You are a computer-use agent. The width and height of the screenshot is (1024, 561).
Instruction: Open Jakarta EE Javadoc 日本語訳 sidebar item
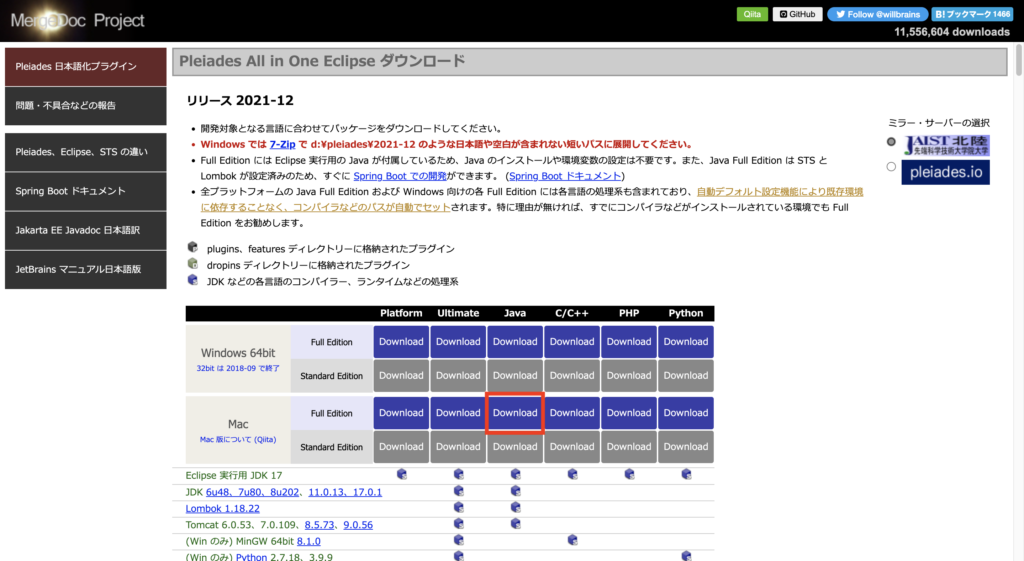tap(86, 231)
